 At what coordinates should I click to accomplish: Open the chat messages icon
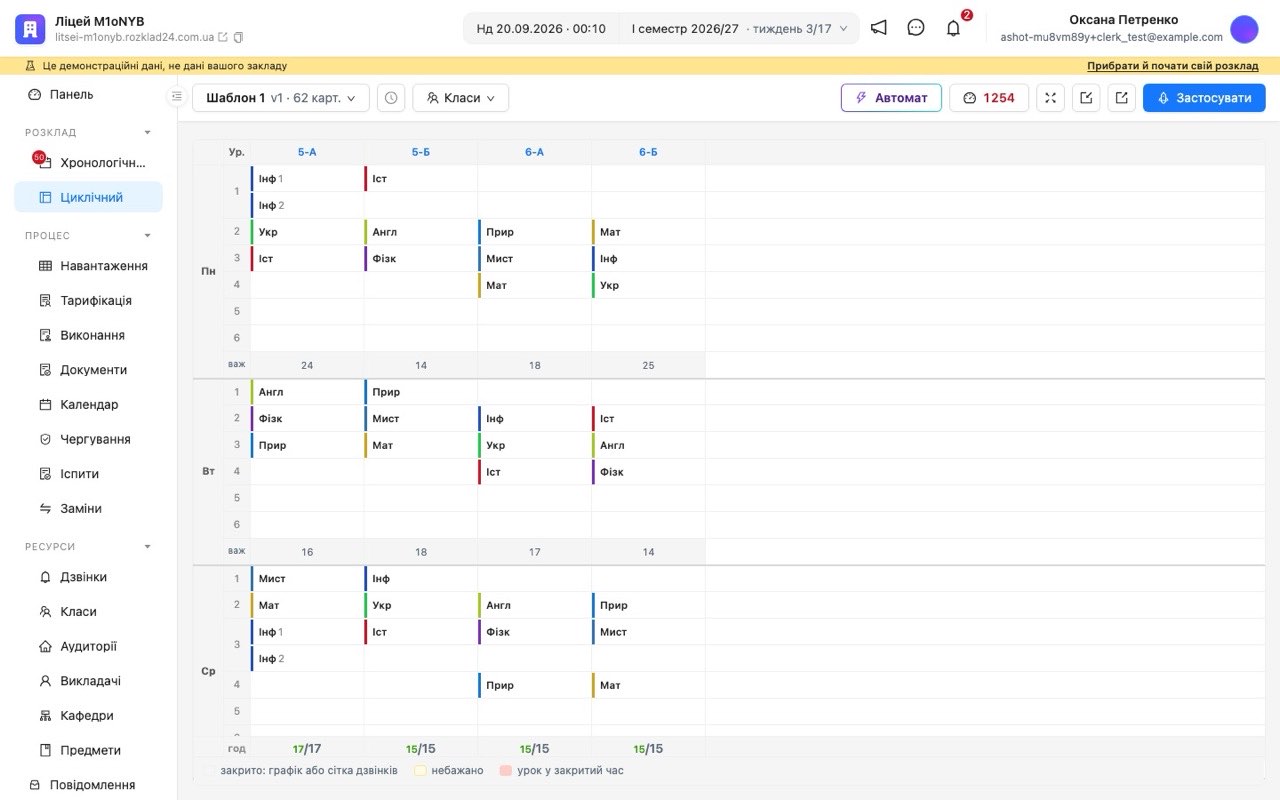coord(916,28)
